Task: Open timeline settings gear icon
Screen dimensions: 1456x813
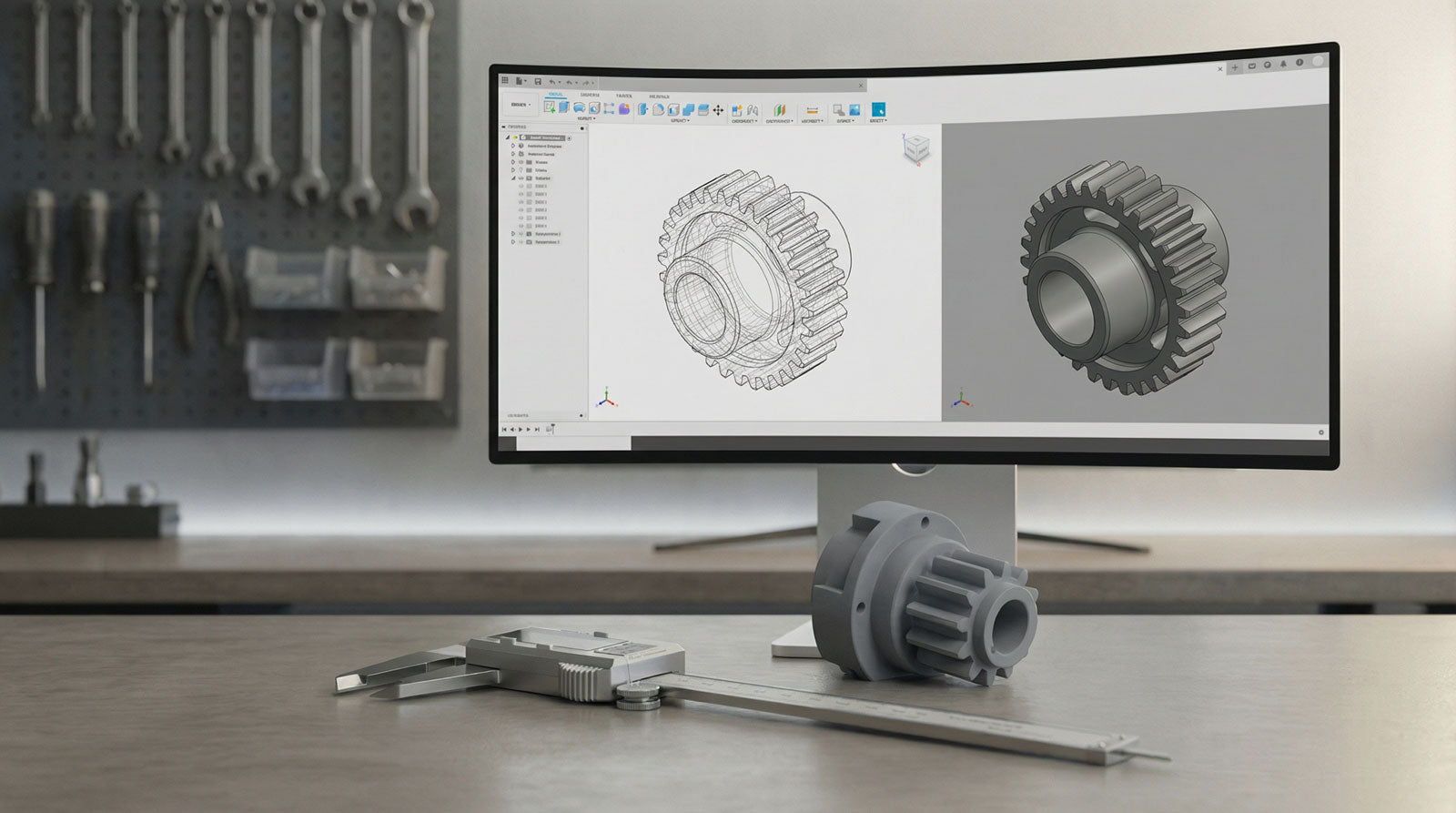Action: pos(1322,432)
